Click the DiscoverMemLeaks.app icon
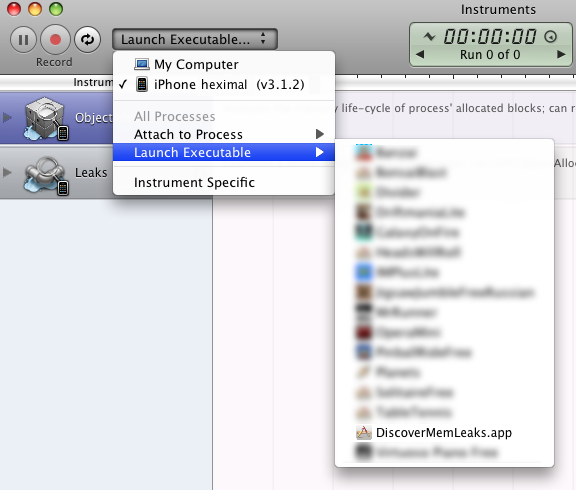 (364, 432)
